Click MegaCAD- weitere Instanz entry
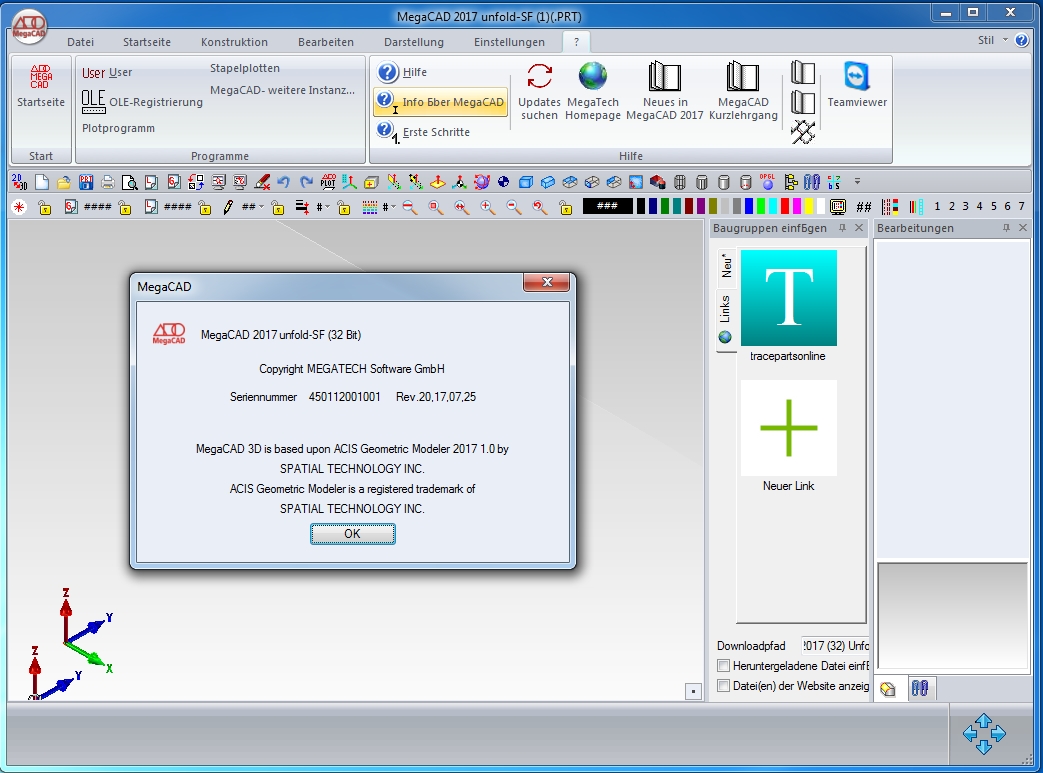The image size is (1043, 773). point(282,90)
